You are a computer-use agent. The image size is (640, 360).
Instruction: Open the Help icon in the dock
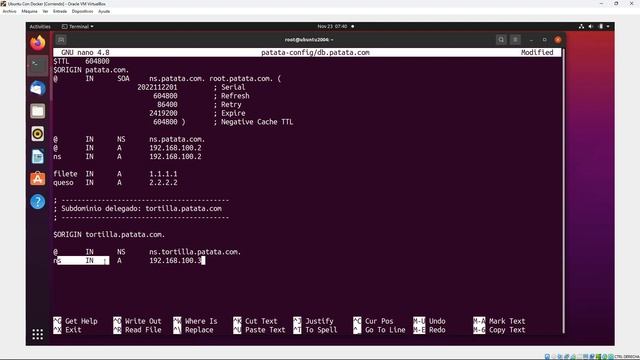pyautogui.click(x=38, y=202)
